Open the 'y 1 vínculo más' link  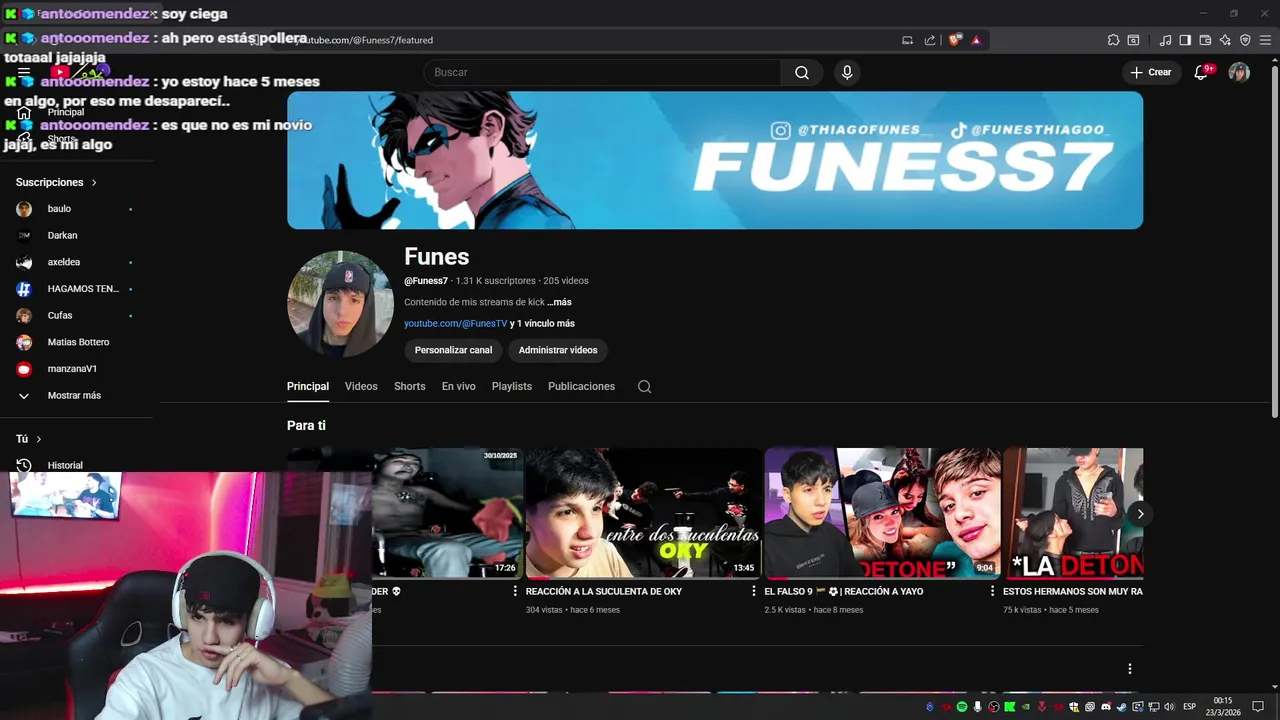(542, 324)
